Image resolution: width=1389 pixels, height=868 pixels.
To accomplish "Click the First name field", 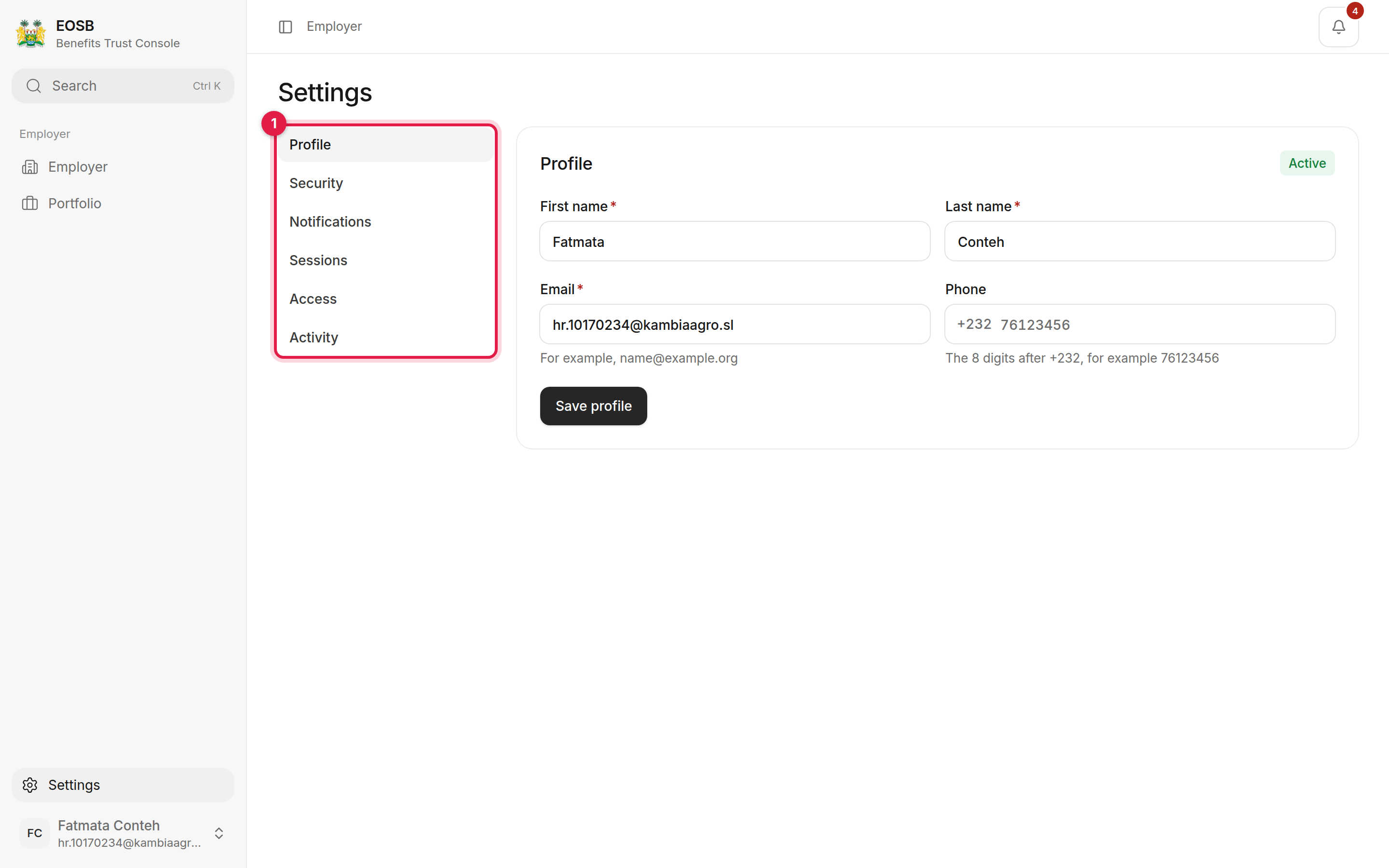I will pyautogui.click(x=735, y=242).
